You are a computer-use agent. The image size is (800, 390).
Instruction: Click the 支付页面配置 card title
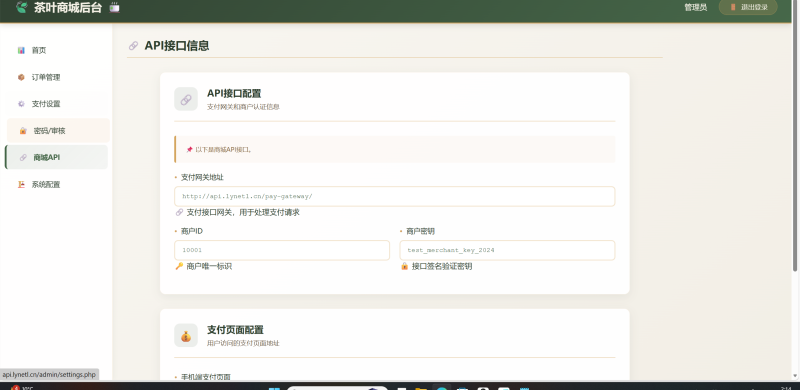(x=235, y=330)
